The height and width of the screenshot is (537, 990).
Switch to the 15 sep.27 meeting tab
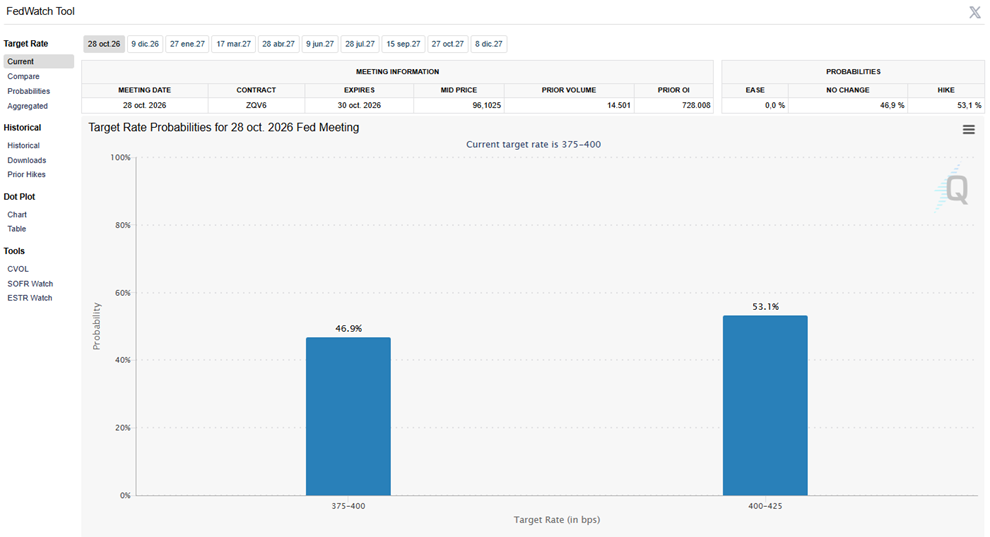coord(403,44)
